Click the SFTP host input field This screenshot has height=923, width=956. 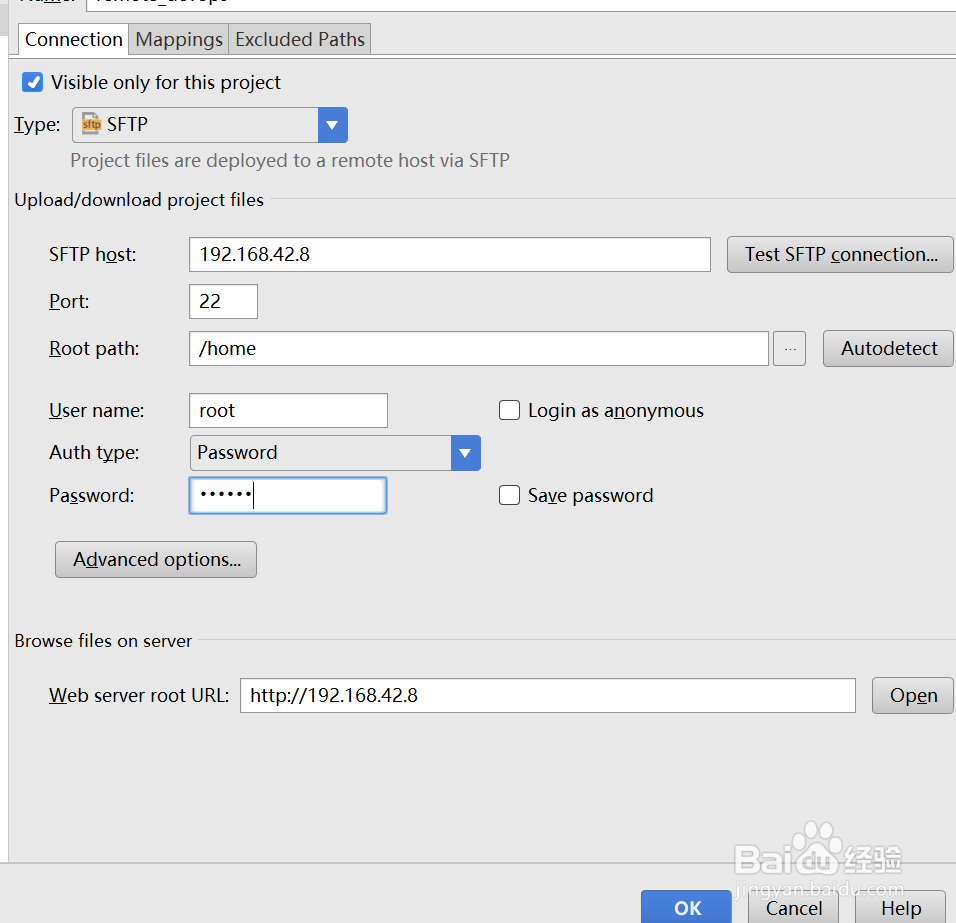coord(449,255)
